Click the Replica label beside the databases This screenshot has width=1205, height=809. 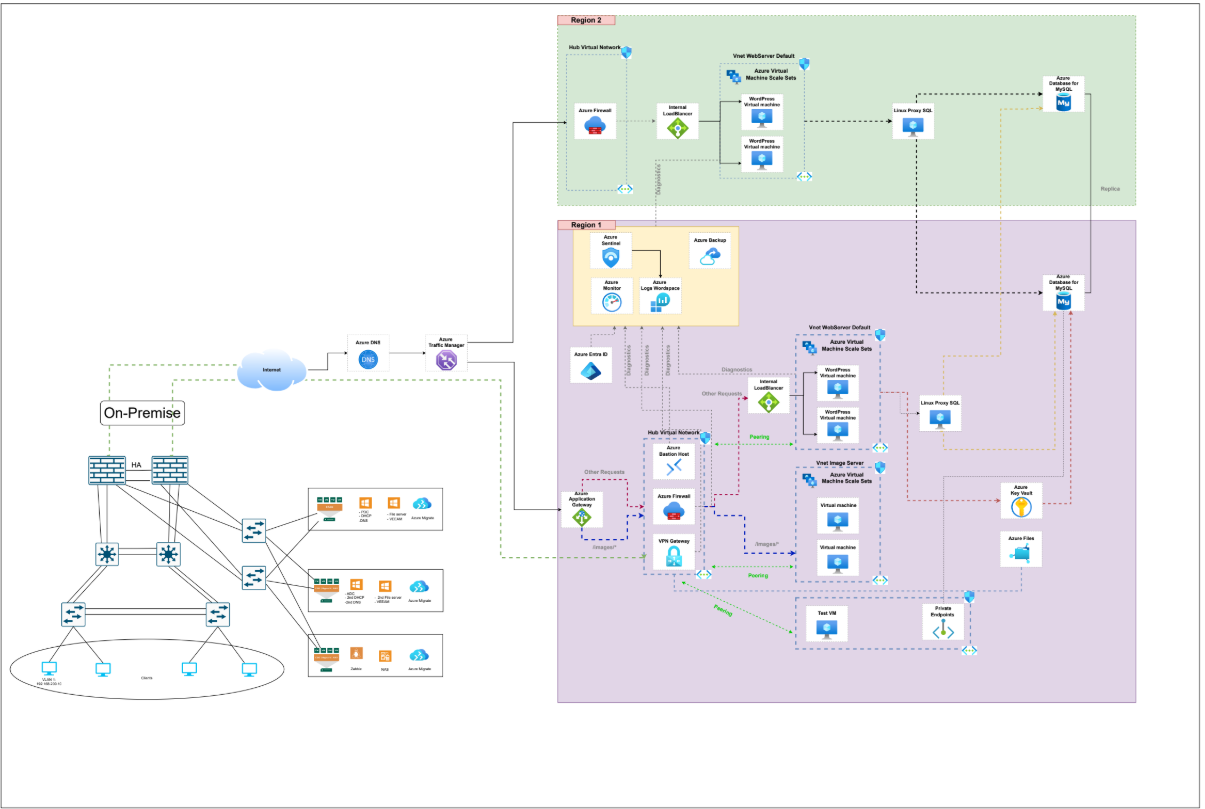(1110, 189)
